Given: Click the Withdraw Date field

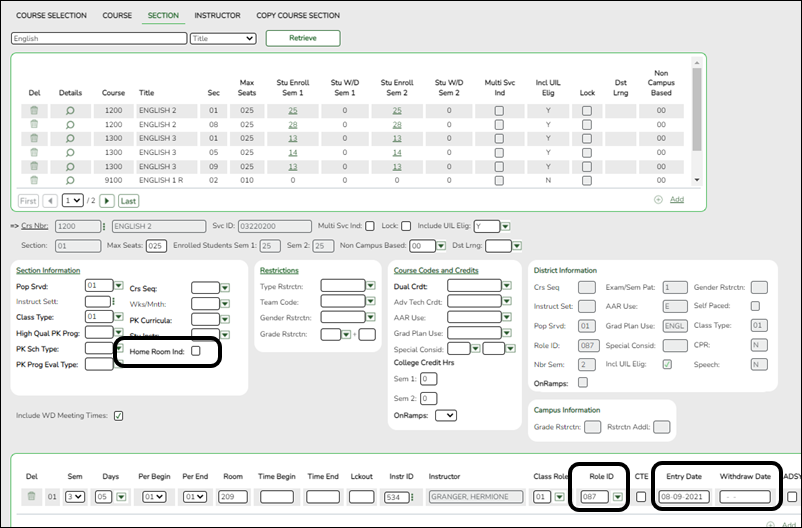Looking at the screenshot, I should pyautogui.click(x=745, y=497).
